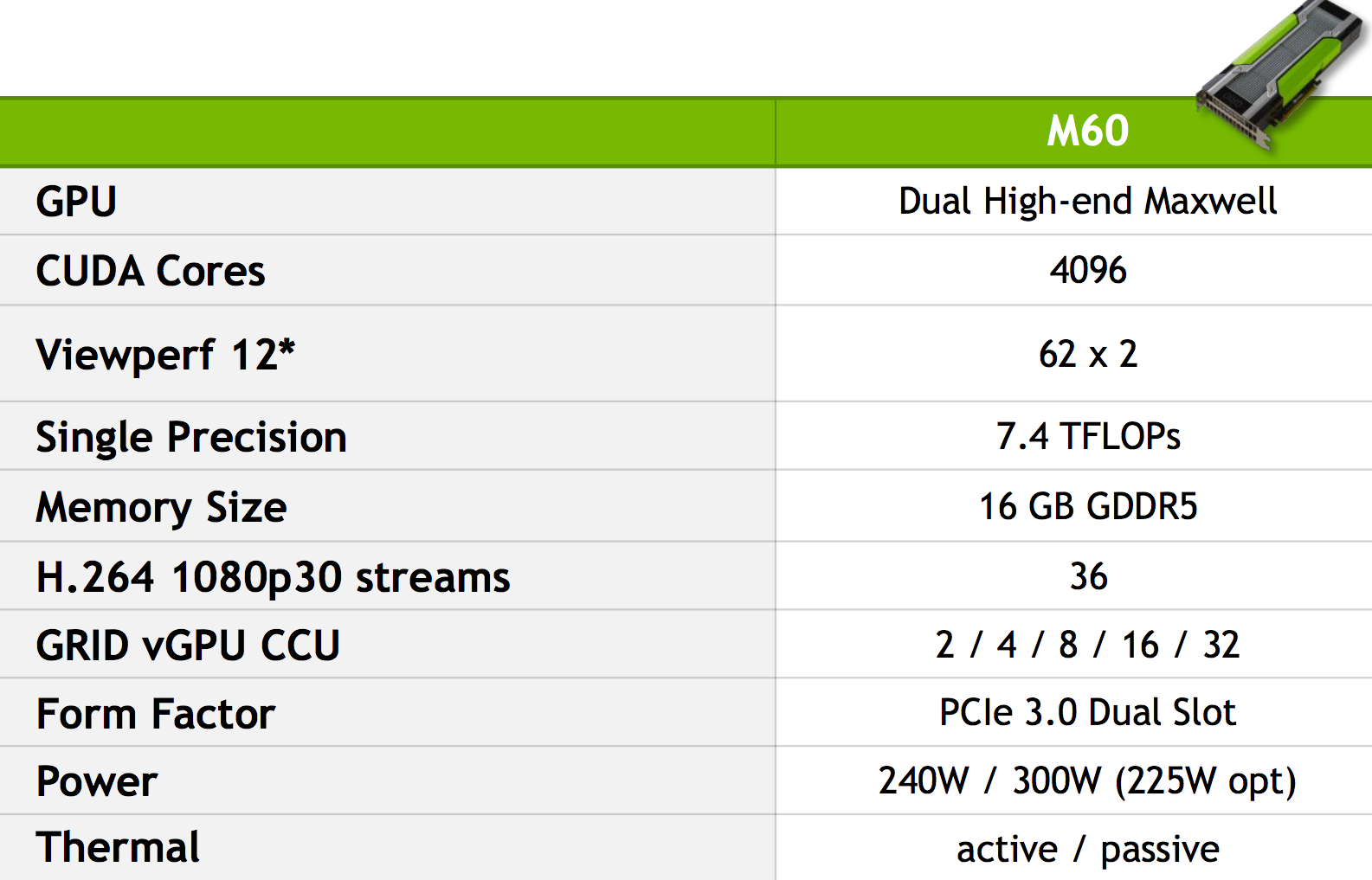Click the GRID vGPU CCU label
Screen dimensions: 1372x880
click(x=188, y=646)
